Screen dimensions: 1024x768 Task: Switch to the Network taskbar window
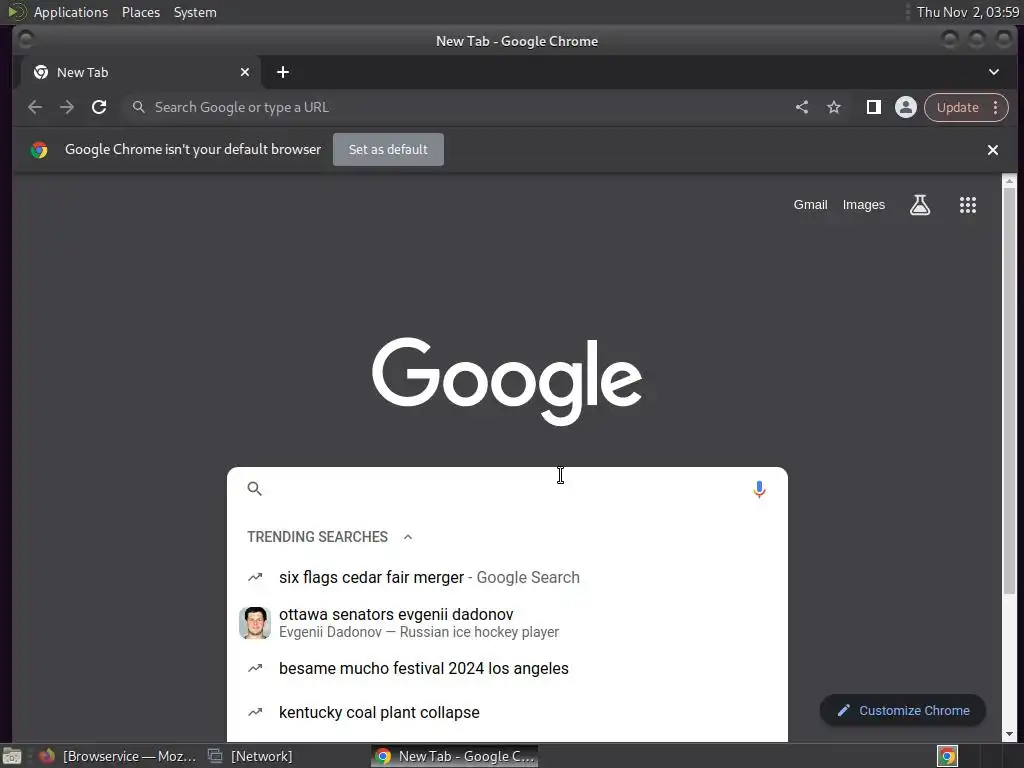[251, 756]
